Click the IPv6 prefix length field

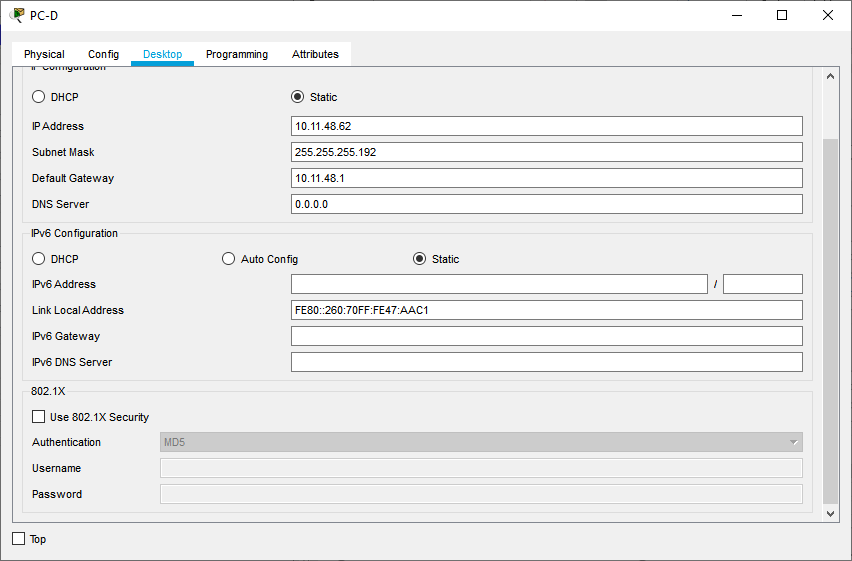[x=763, y=284]
